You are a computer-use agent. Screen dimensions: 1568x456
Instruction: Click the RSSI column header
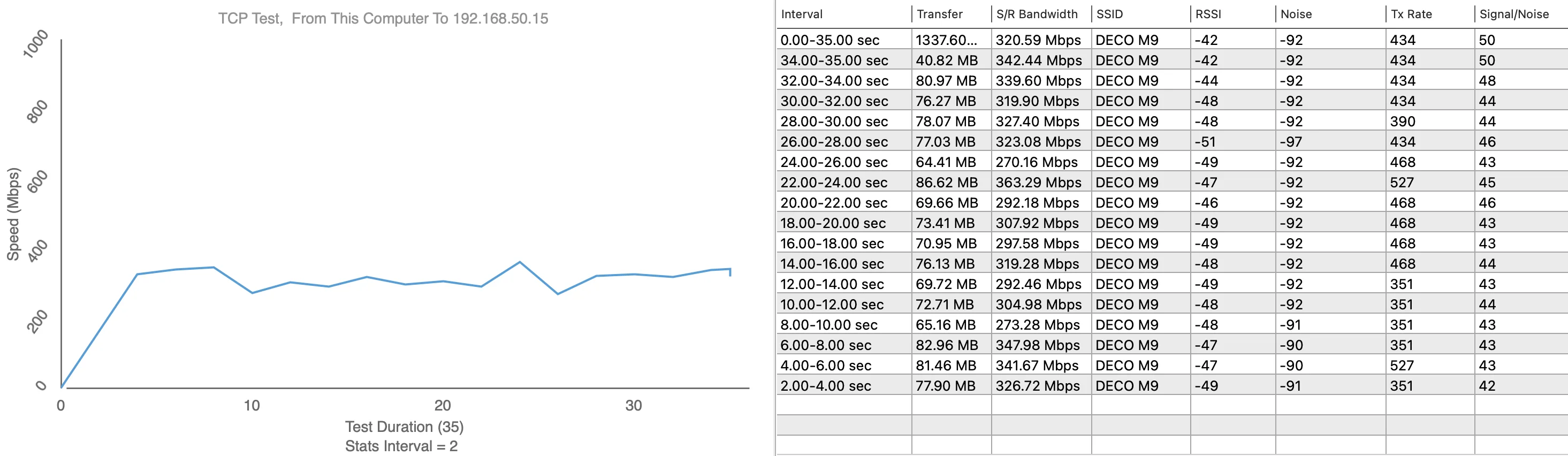(x=1208, y=14)
